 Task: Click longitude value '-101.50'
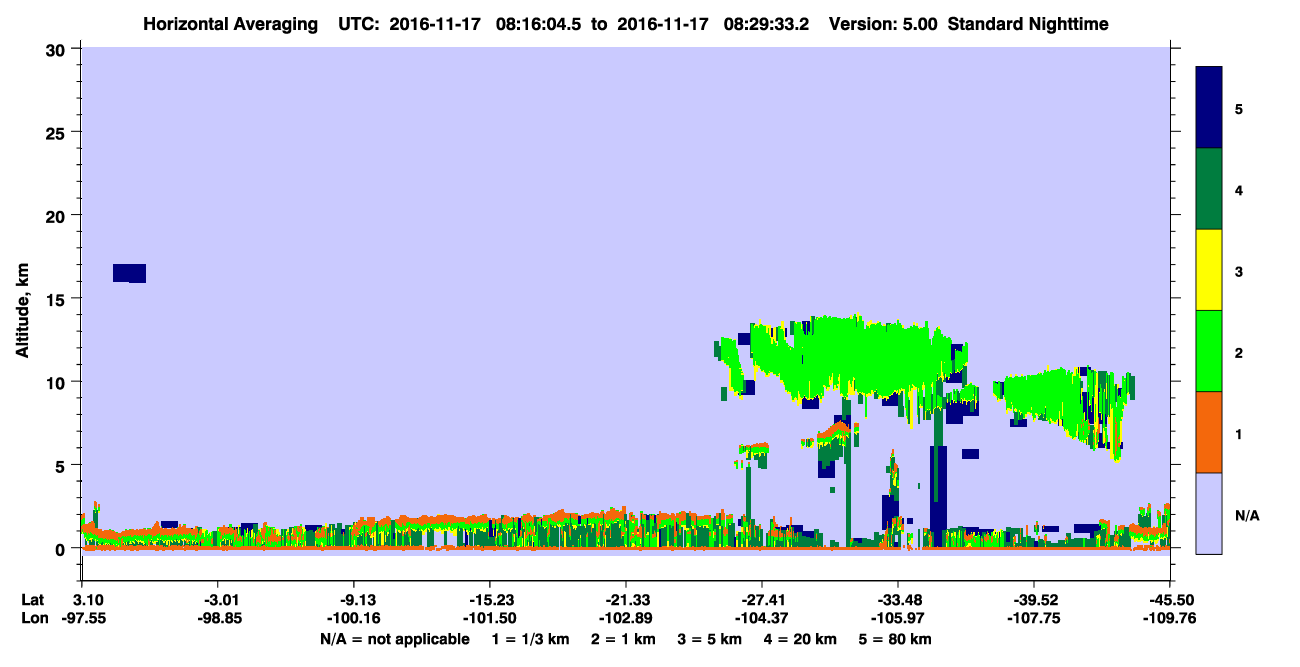tap(489, 618)
